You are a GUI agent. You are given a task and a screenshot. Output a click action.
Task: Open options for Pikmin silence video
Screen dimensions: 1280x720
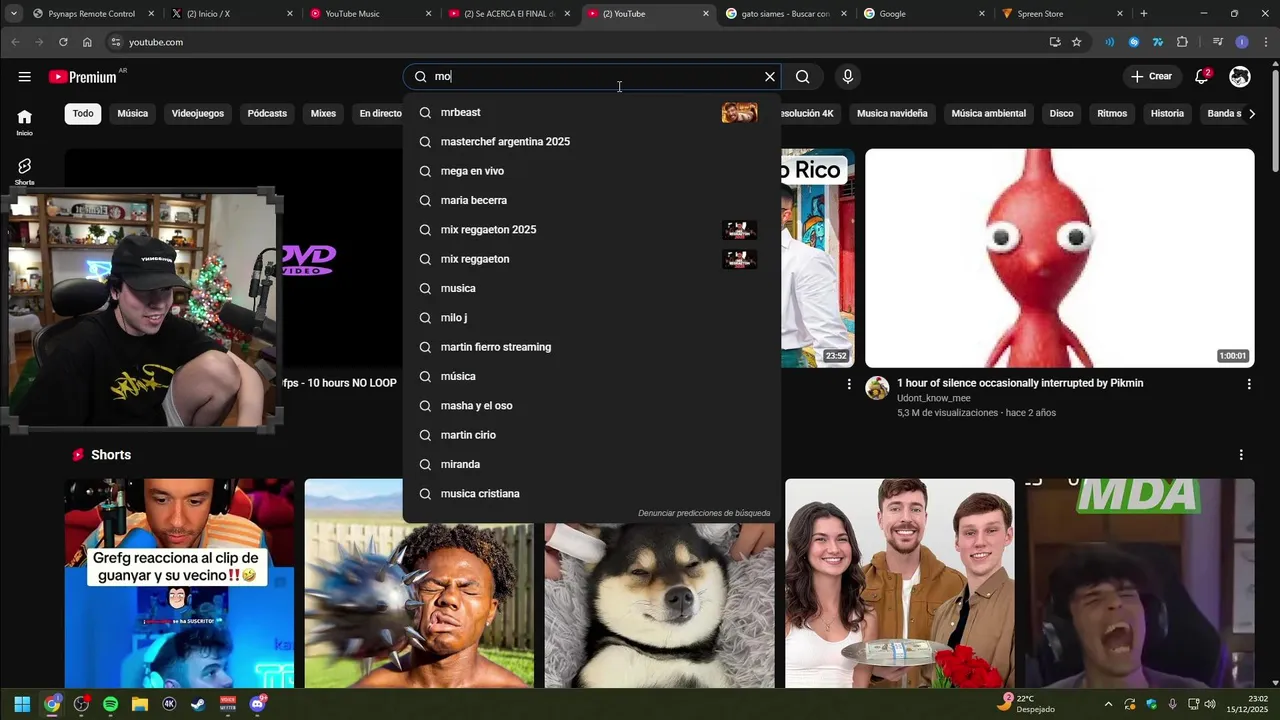click(x=1248, y=384)
